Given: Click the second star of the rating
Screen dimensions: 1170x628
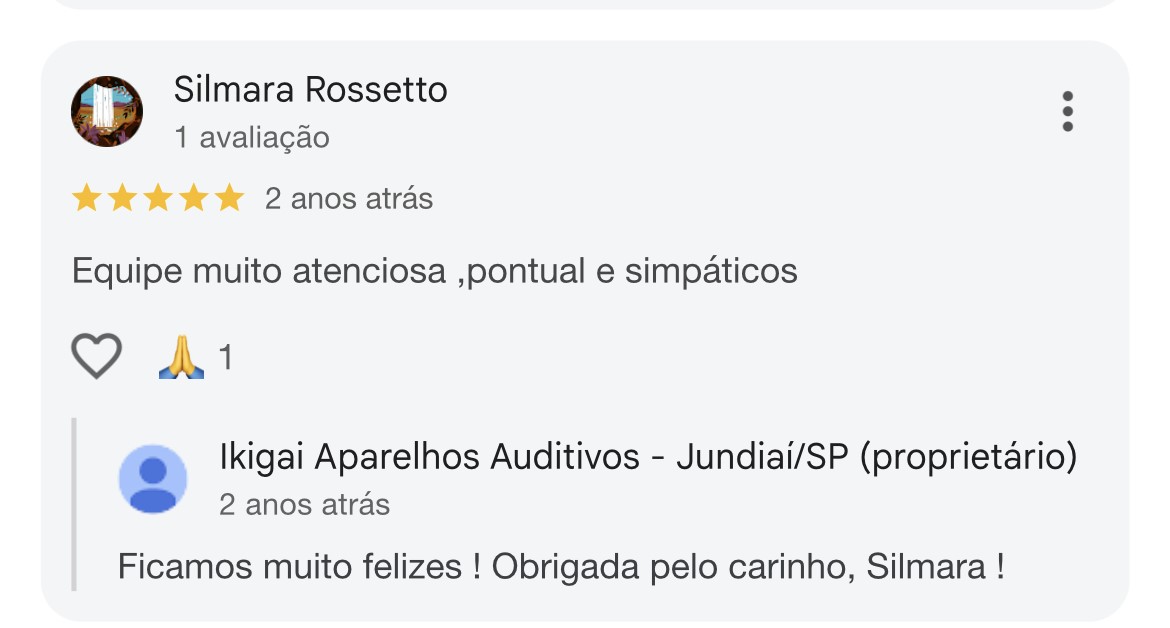Looking at the screenshot, I should click(122, 199).
